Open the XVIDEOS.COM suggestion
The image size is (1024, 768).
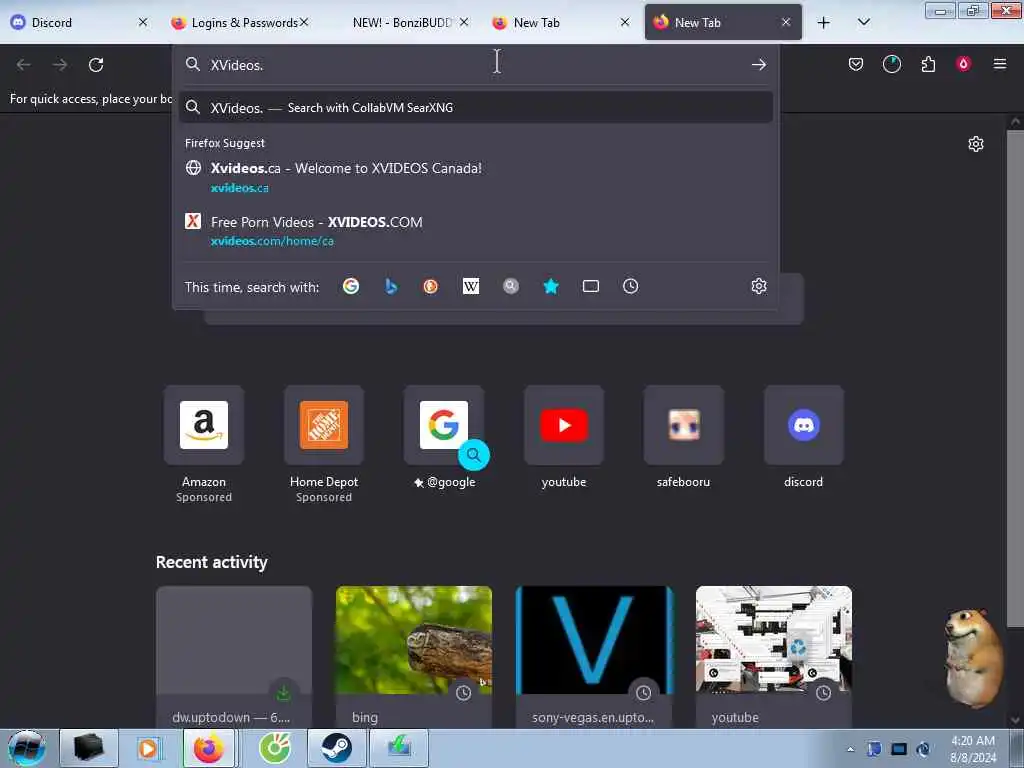pos(475,231)
